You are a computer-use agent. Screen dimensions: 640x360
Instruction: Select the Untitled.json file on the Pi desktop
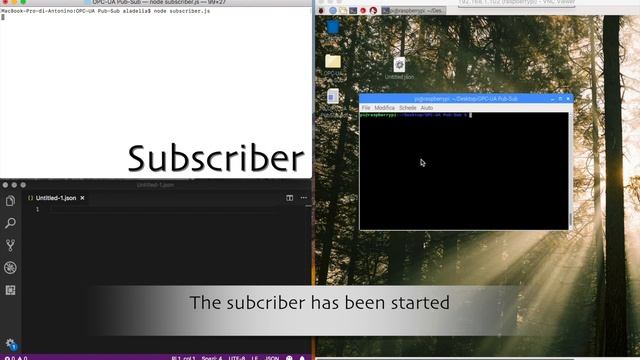[399, 69]
